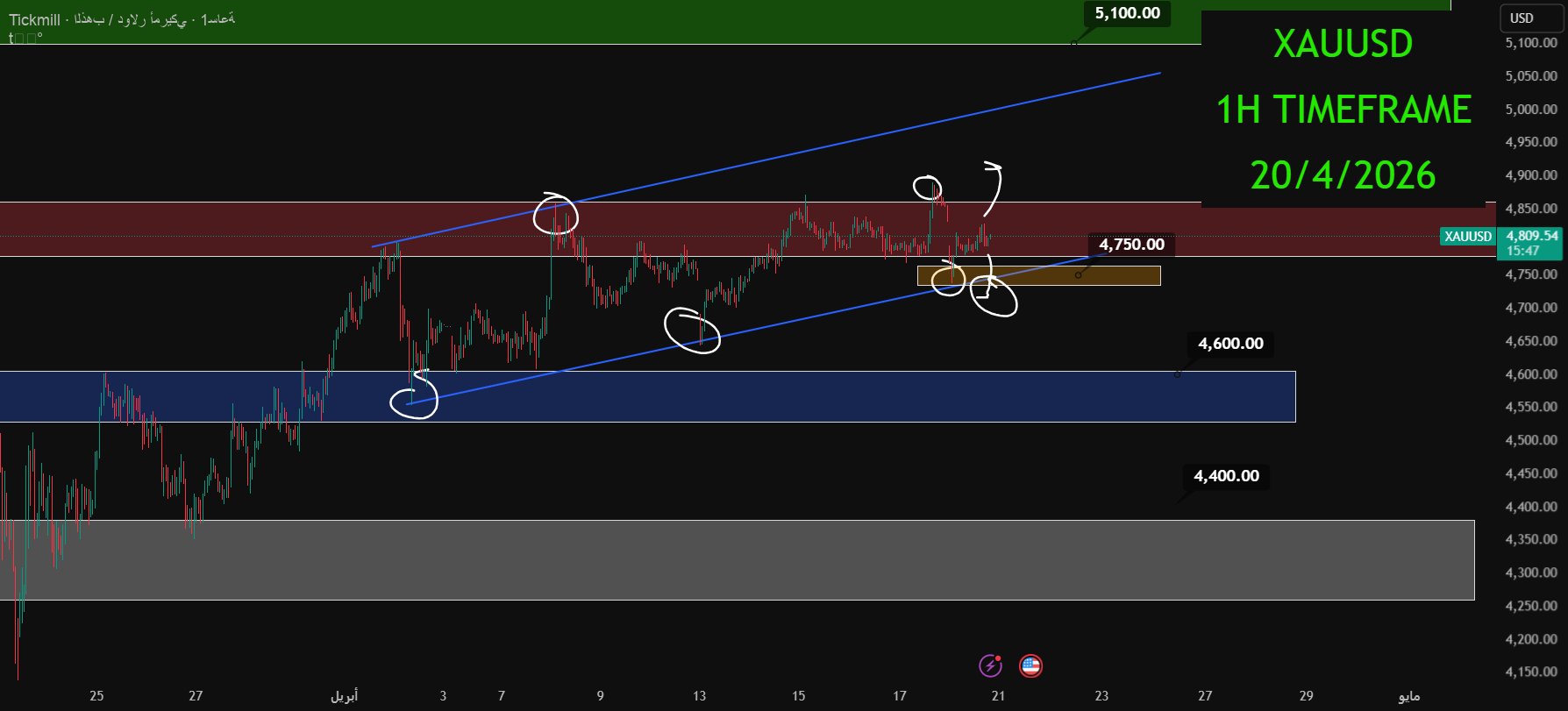Click the 5,000.00 level on price scale
The image size is (1568, 711).
(1530, 110)
